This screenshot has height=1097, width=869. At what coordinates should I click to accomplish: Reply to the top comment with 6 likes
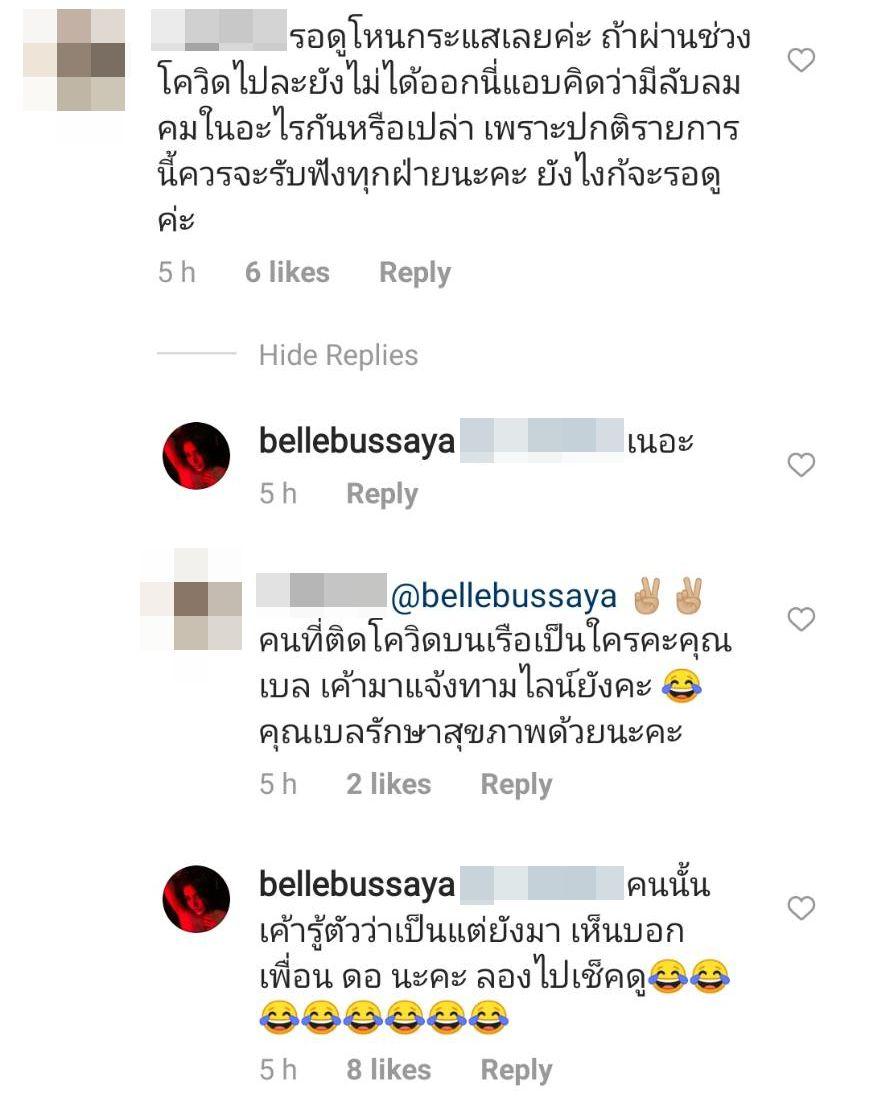pyautogui.click(x=415, y=273)
